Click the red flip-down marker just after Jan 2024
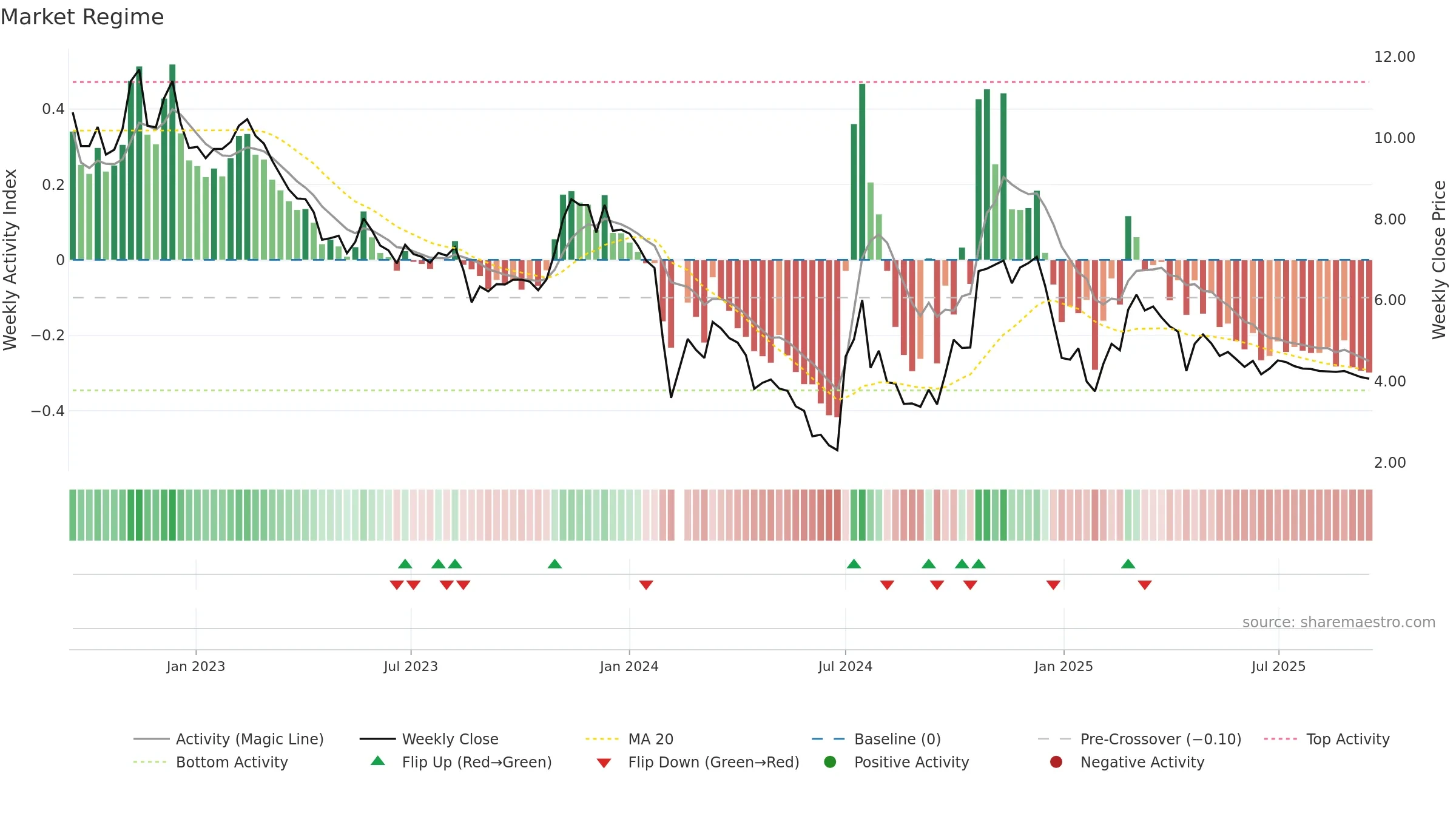The image size is (1456, 819). (x=646, y=585)
